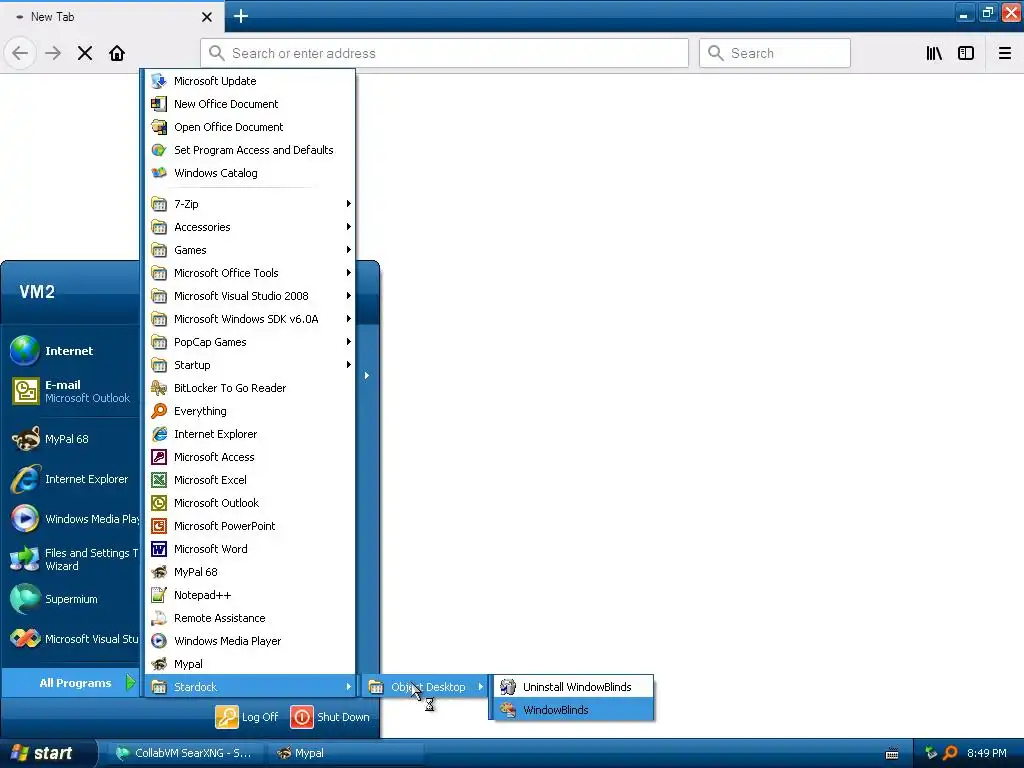The width and height of the screenshot is (1024, 768).
Task: Launch Windows Media Player from programs list
Action: (x=249, y=641)
